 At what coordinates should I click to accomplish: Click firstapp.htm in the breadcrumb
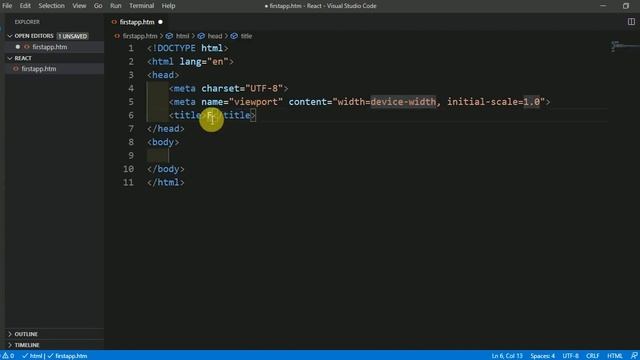point(140,36)
